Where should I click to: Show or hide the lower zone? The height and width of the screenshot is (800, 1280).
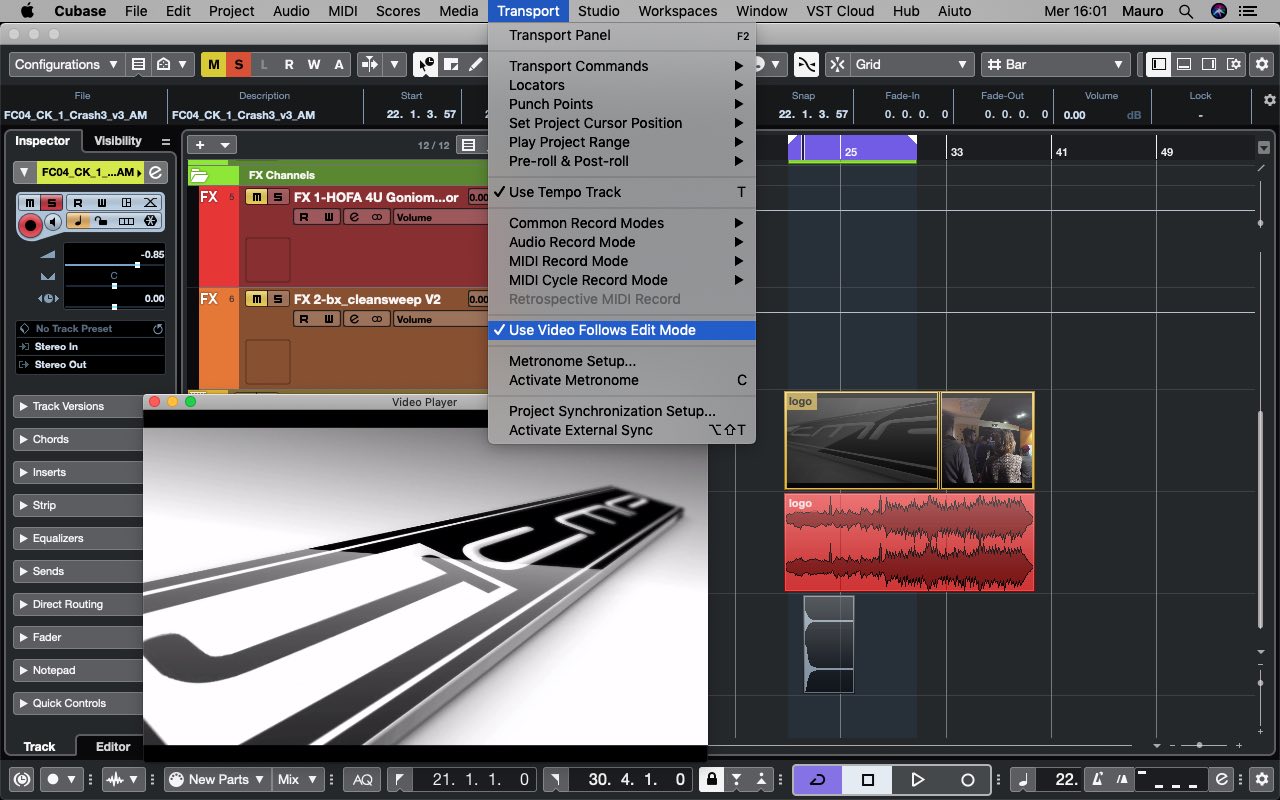[1184, 64]
